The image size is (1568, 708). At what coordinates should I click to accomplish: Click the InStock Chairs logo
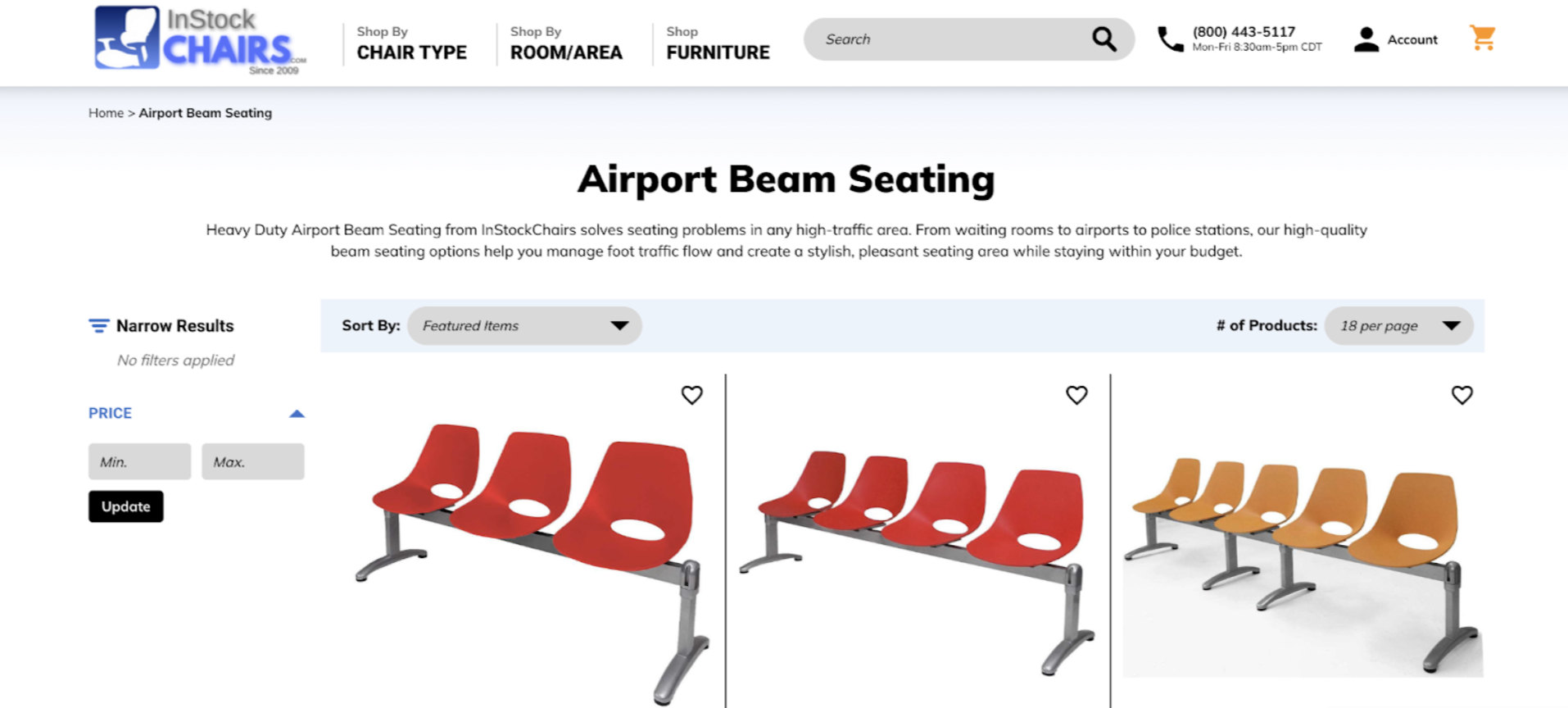click(200, 40)
